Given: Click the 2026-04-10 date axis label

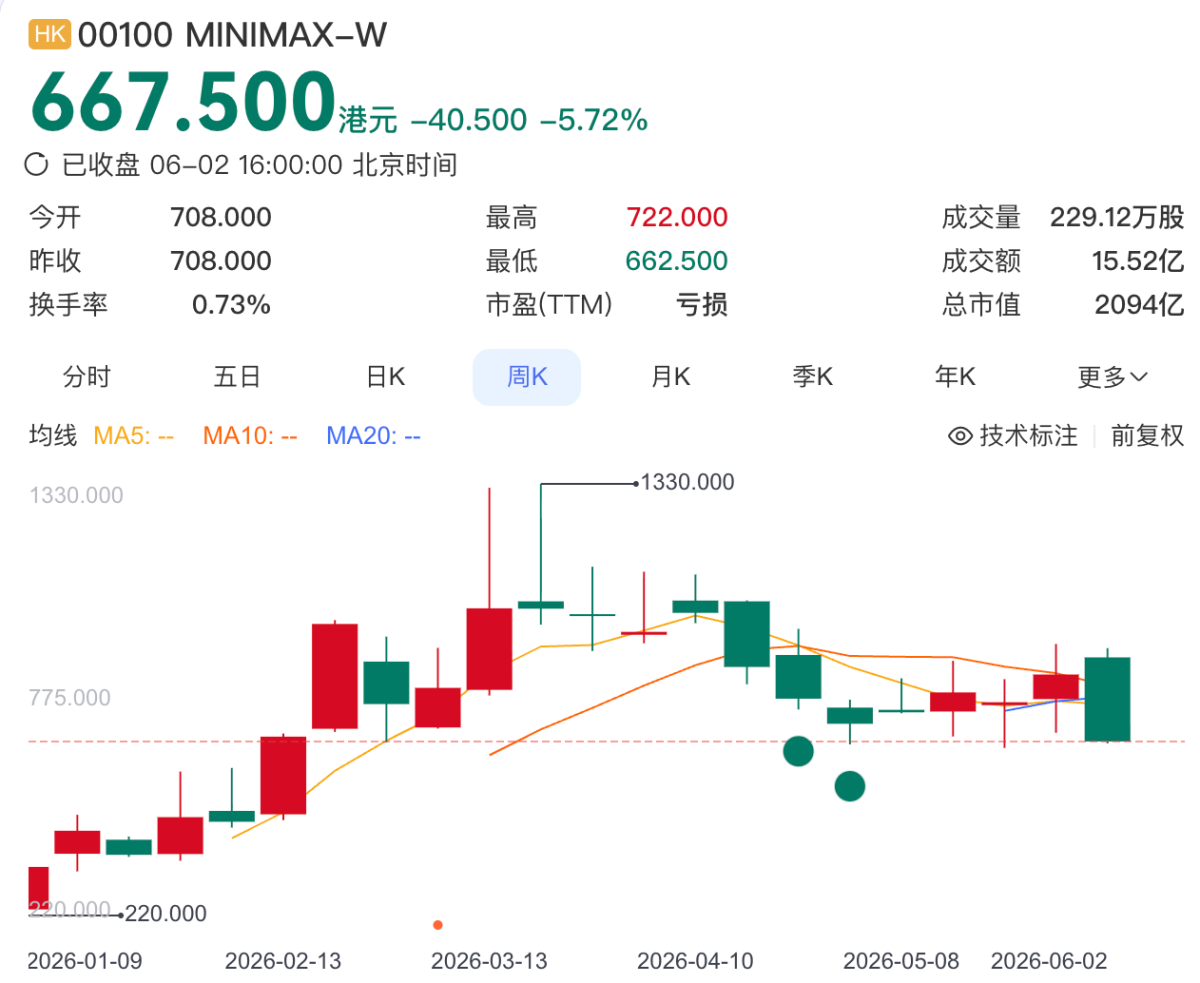Looking at the screenshot, I should [x=695, y=961].
